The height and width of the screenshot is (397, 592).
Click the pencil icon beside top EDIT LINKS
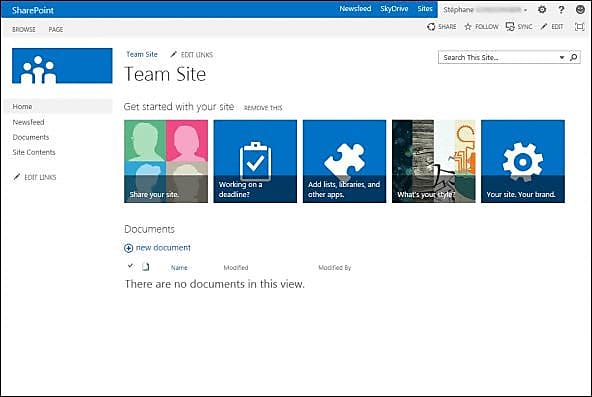tap(173, 54)
